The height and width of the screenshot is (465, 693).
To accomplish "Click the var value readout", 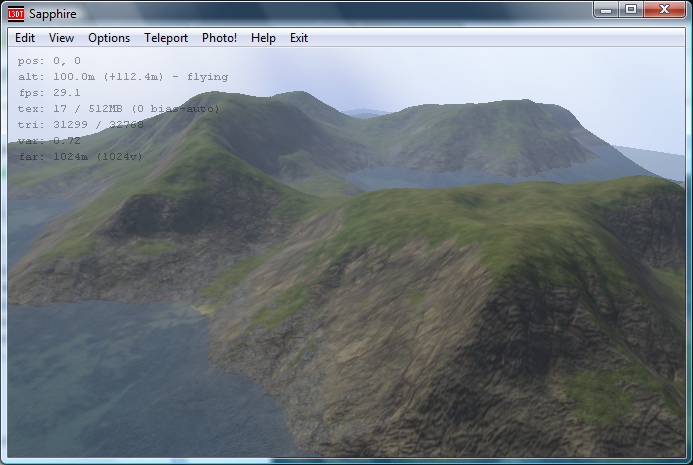I will [49, 141].
